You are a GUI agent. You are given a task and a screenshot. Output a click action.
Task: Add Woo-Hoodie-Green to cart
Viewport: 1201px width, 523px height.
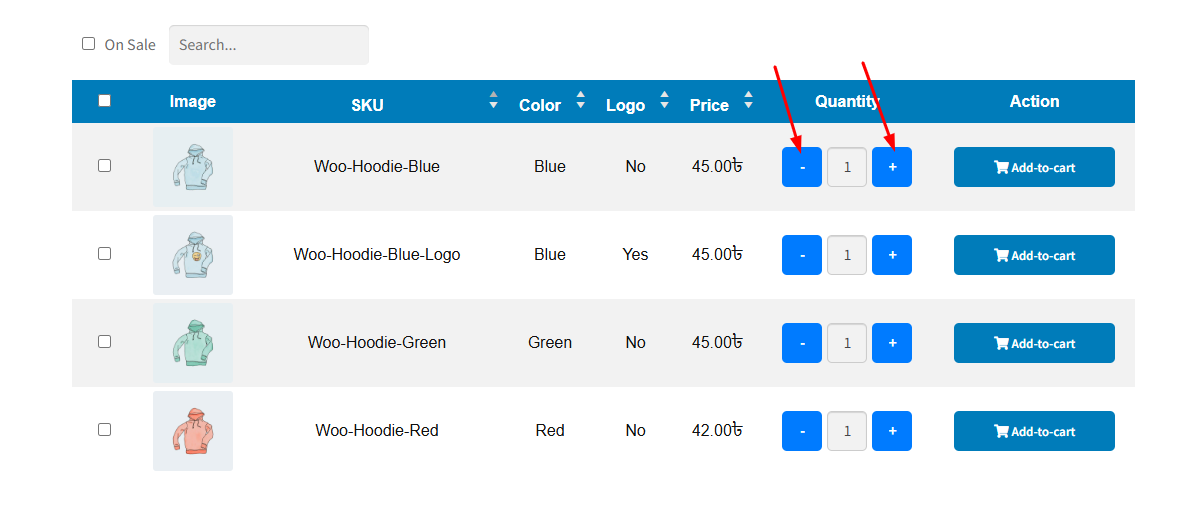point(1034,343)
